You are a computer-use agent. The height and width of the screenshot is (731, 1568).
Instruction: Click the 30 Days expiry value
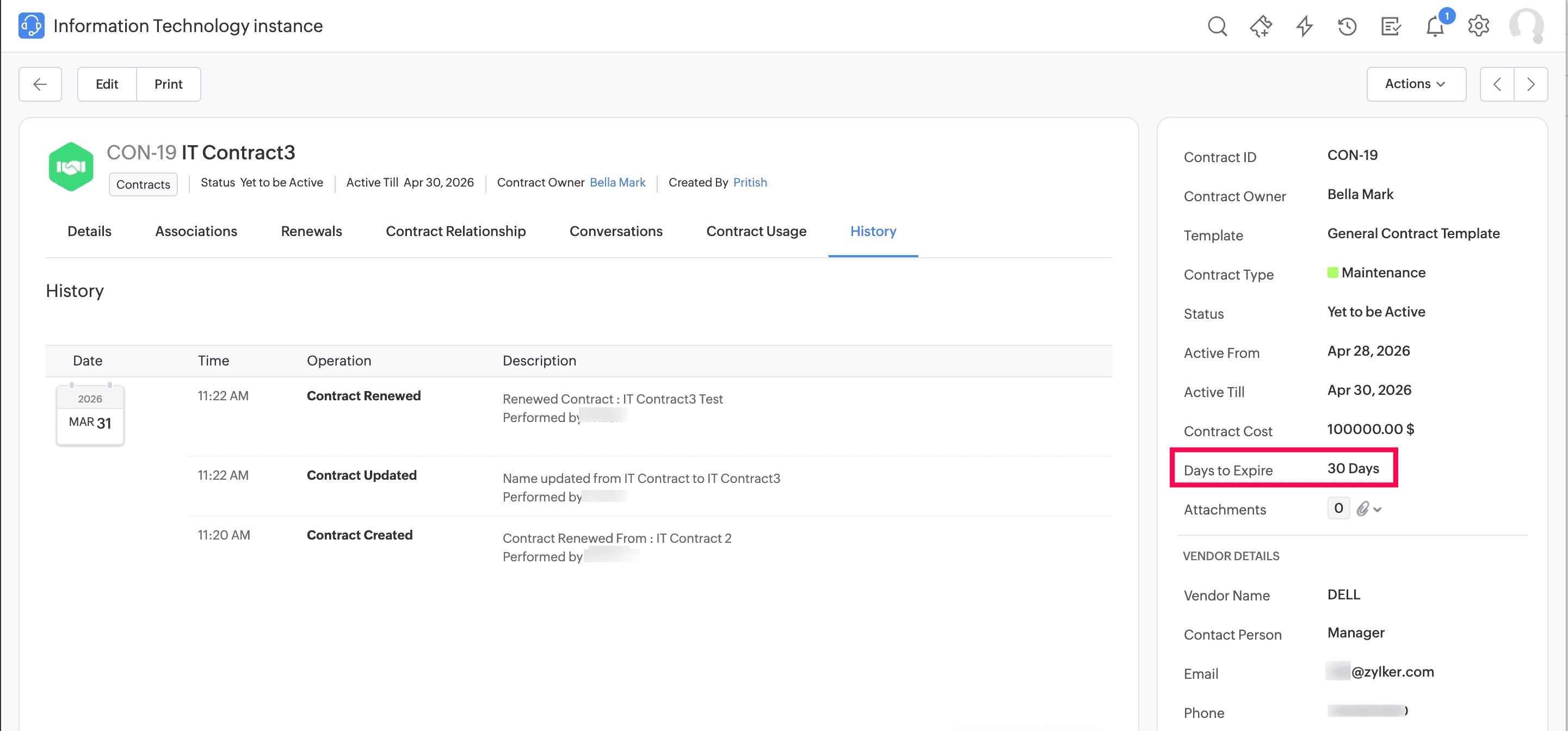(1353, 468)
